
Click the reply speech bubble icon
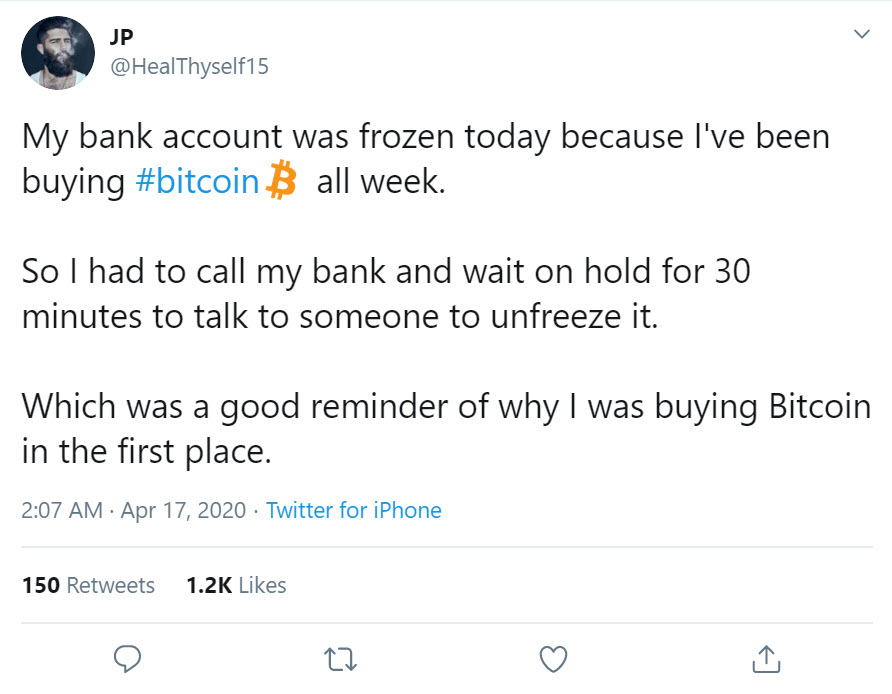coord(128,659)
